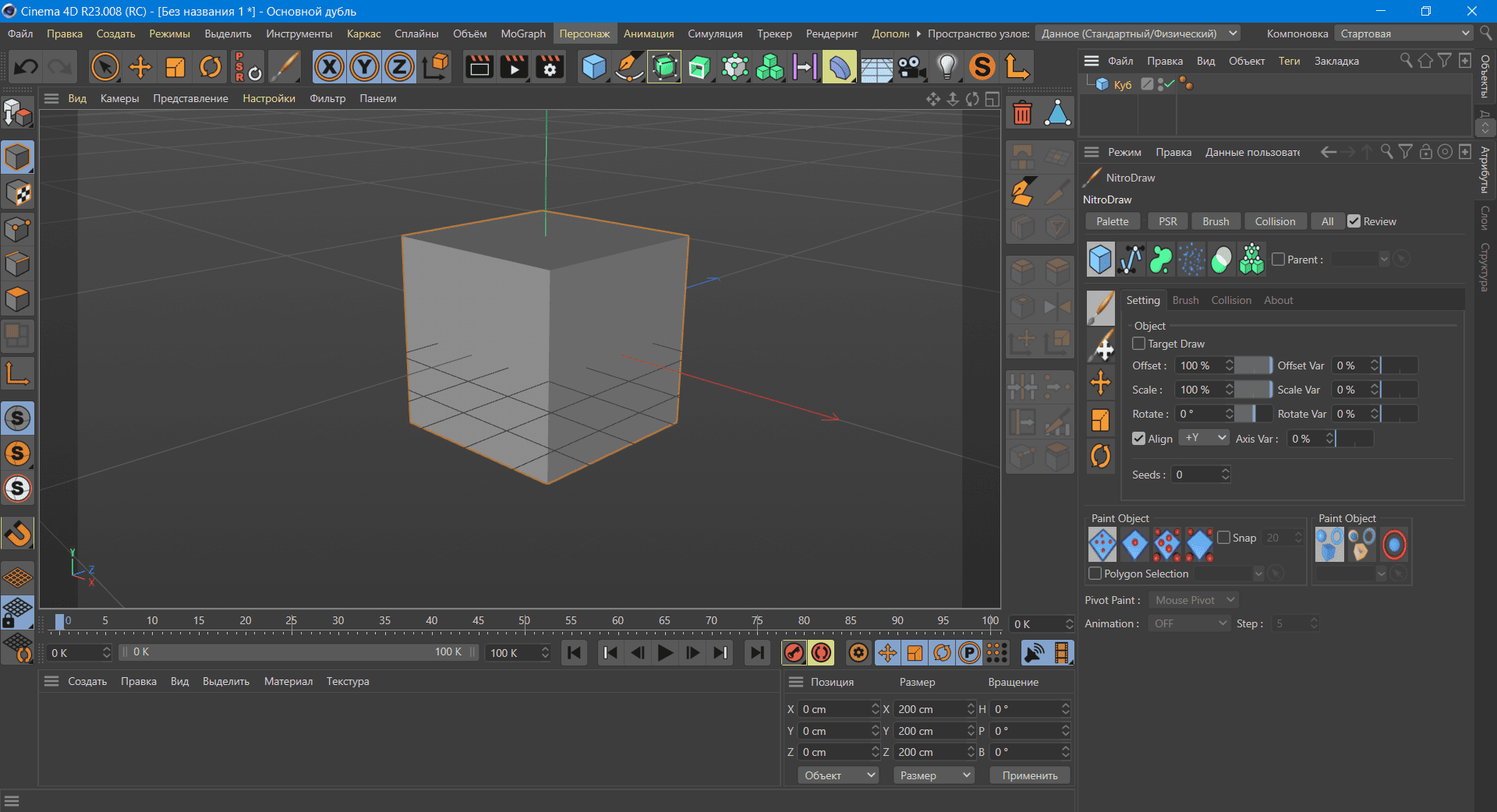
Task: Open the Объект coordinate mode dropdown
Action: point(838,775)
